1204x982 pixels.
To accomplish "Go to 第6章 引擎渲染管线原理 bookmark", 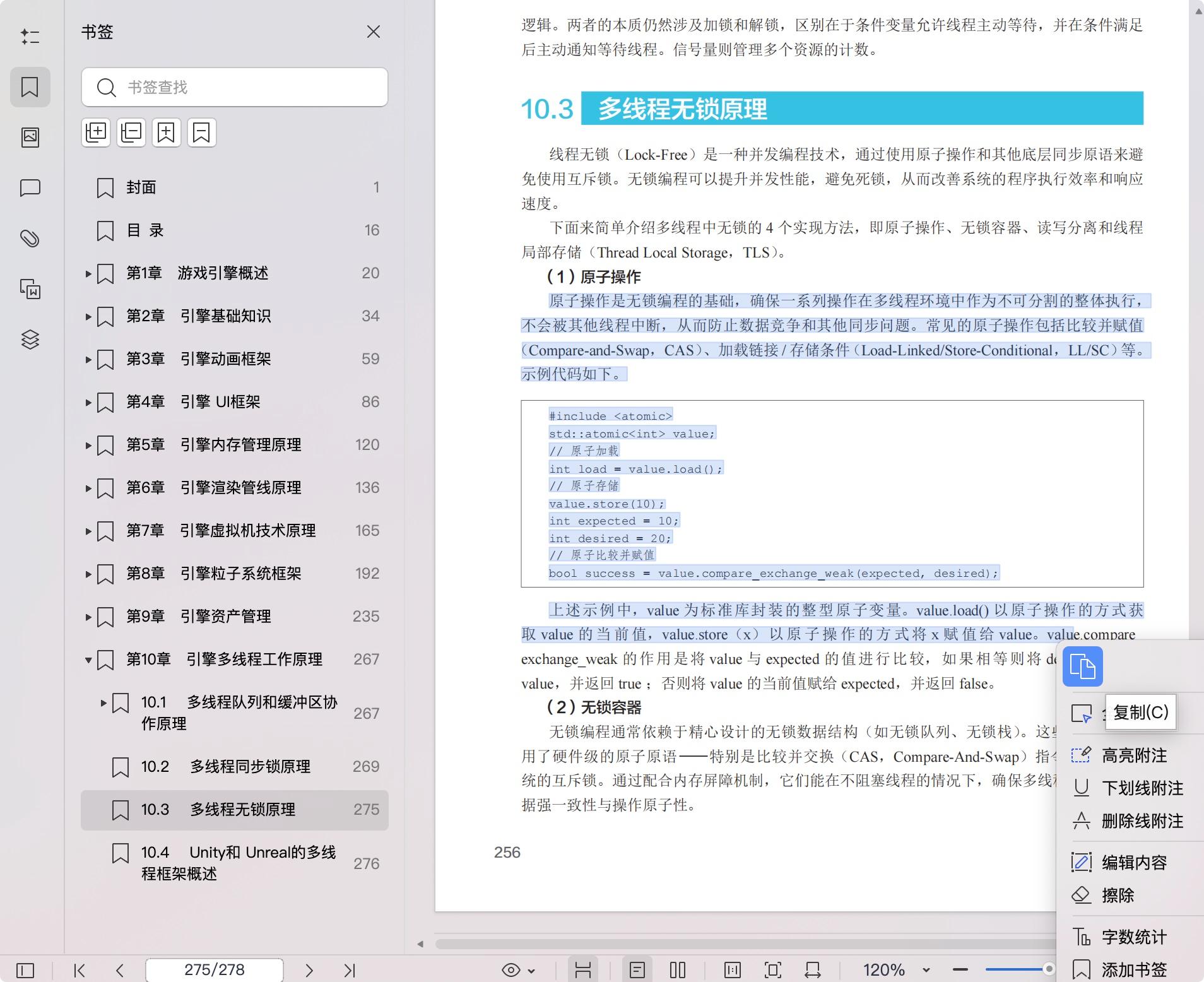I will pyautogui.click(x=235, y=488).
